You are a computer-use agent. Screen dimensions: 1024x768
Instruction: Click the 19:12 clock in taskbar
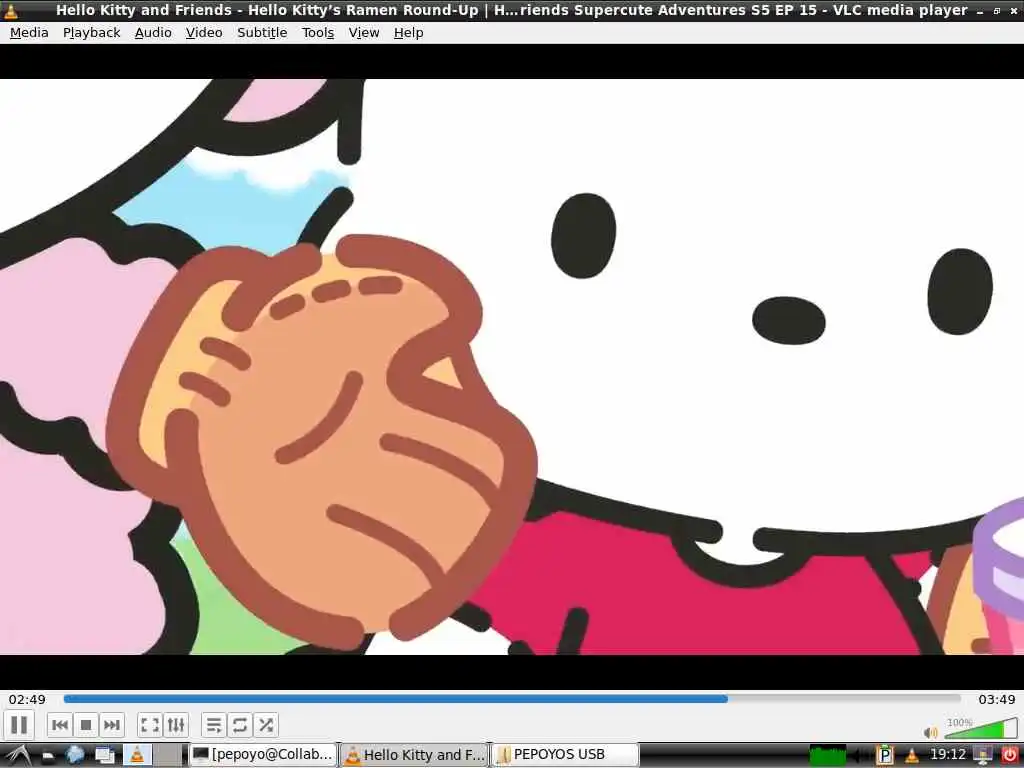tap(948, 755)
